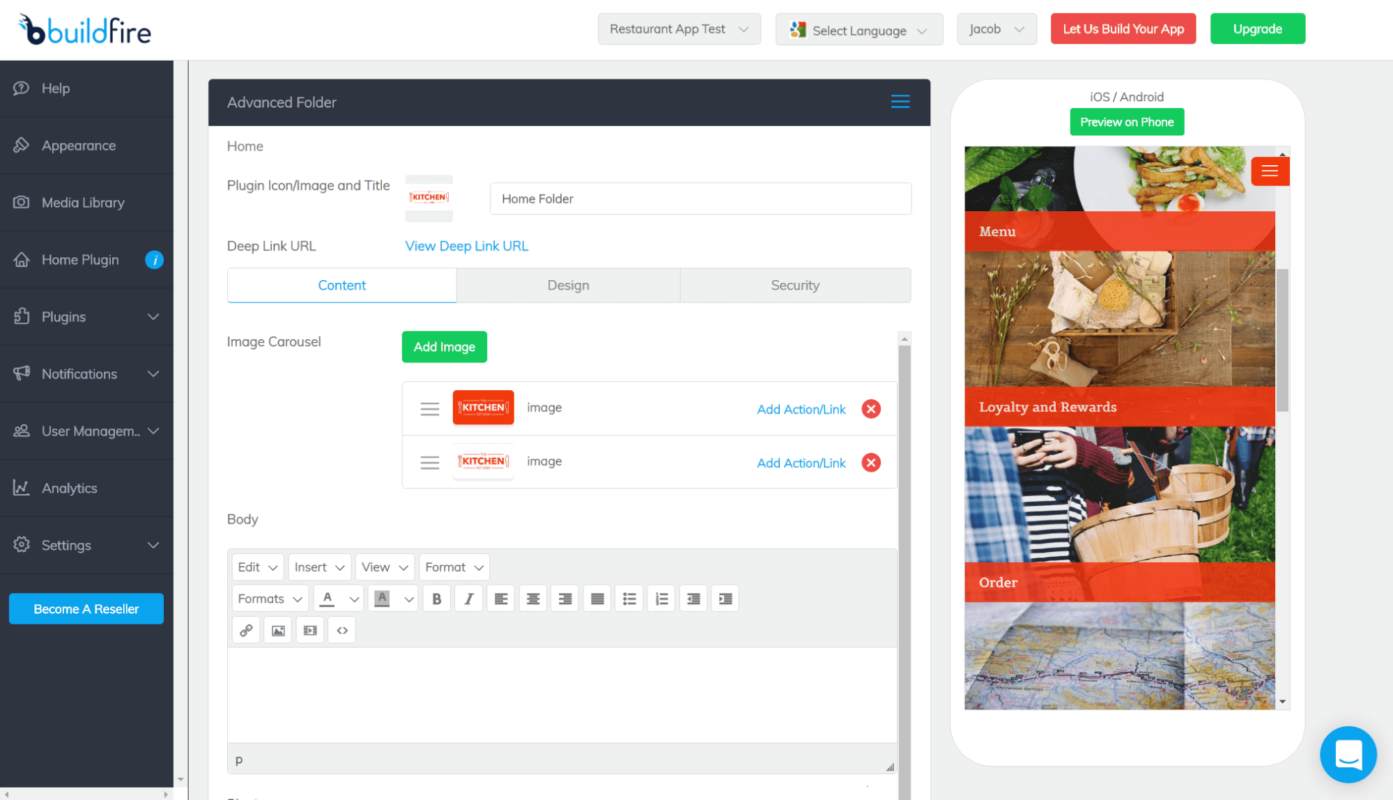Viewport: 1393px width, 800px height.
Task: Click the background color A icon
Action: click(381, 599)
